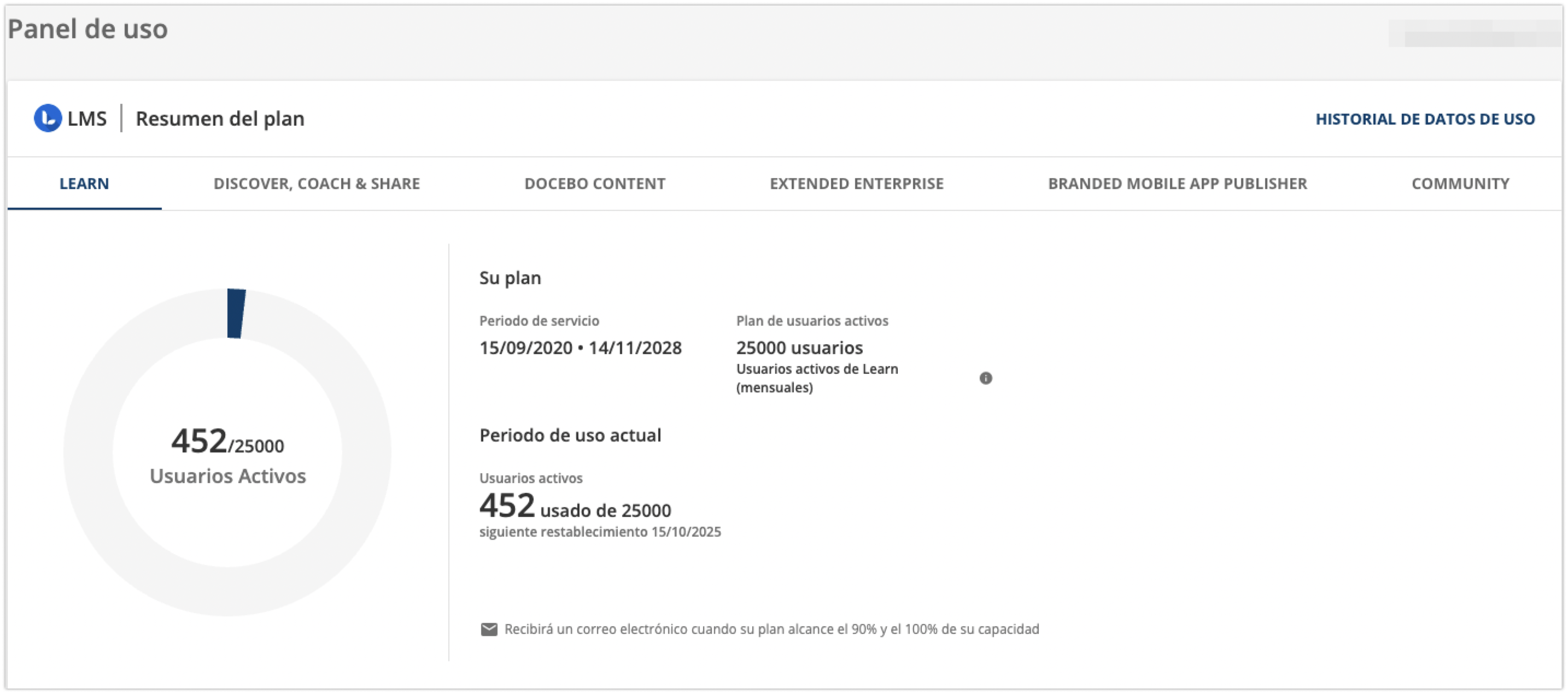Viewport: 1568px width, 694px height.
Task: Click the Panel de uso page title
Action: [x=87, y=29]
